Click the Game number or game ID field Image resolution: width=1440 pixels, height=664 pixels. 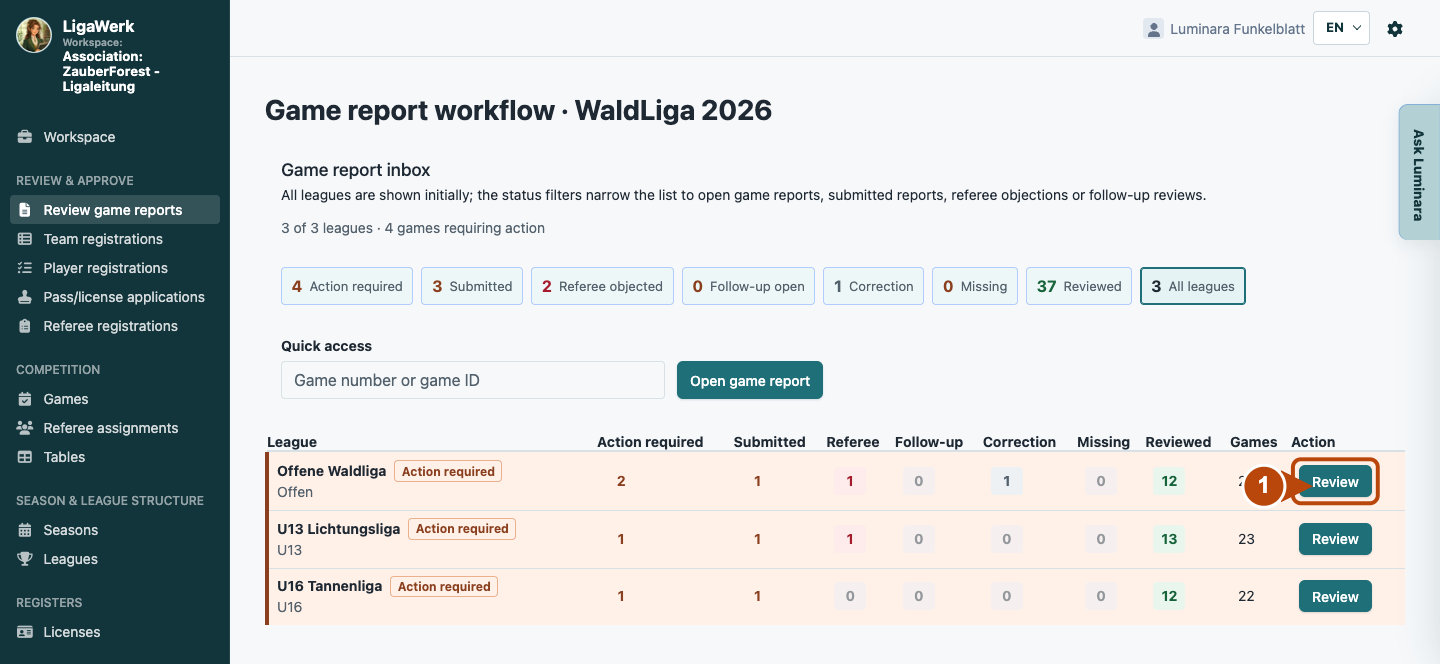(473, 380)
